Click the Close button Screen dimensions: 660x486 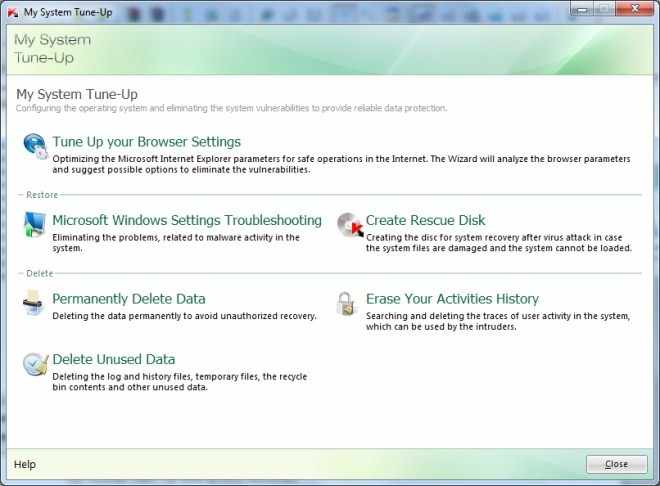point(617,464)
